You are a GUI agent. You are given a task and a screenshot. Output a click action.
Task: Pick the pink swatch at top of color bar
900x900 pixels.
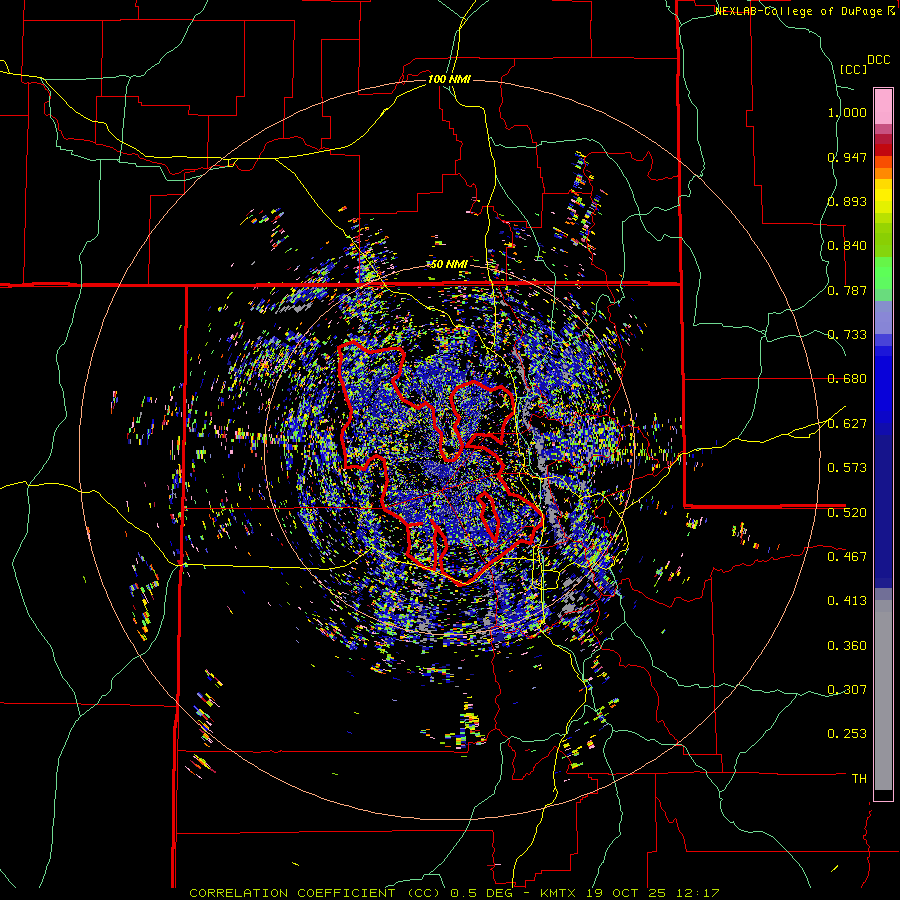click(x=883, y=106)
